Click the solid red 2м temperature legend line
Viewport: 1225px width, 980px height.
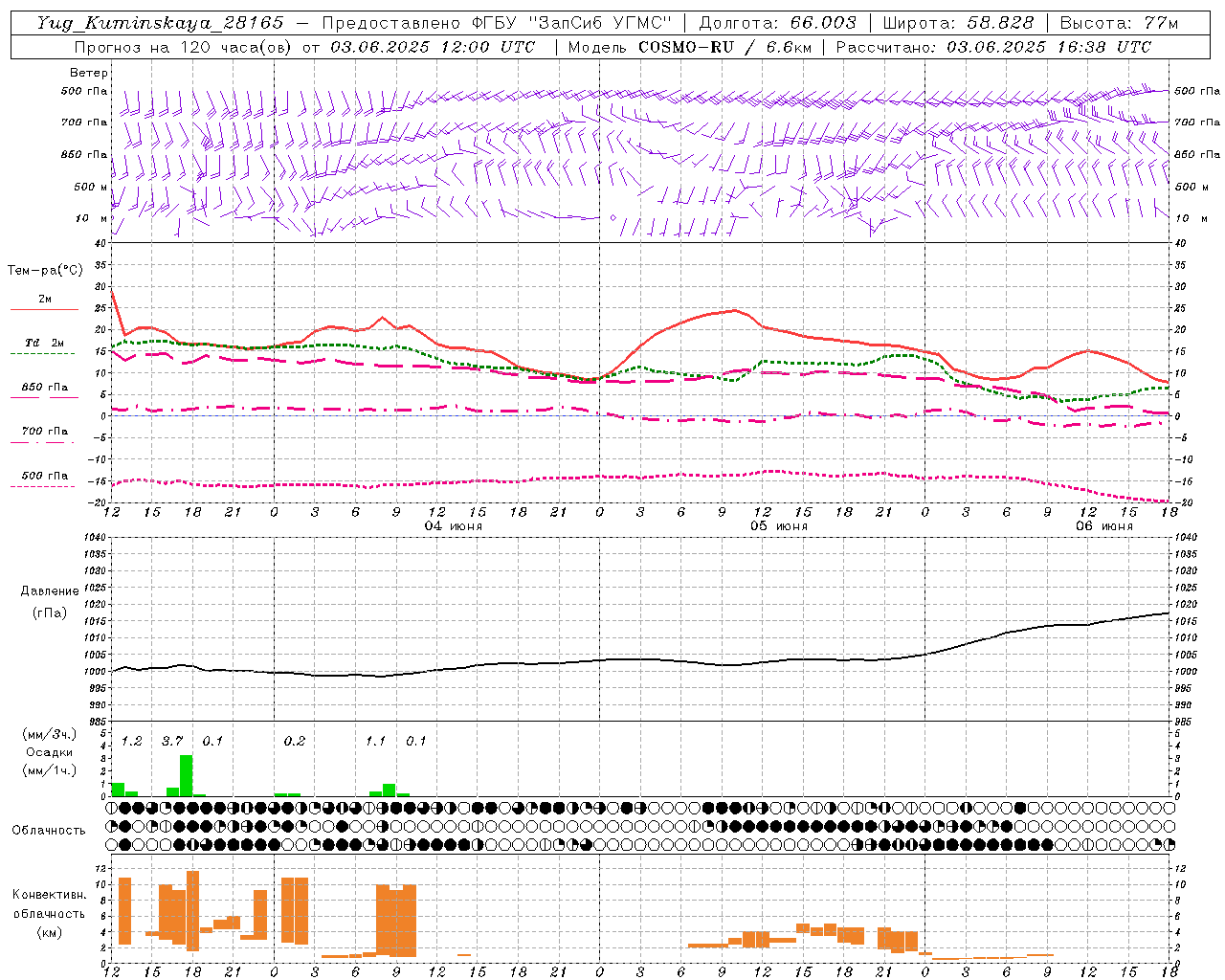44,310
